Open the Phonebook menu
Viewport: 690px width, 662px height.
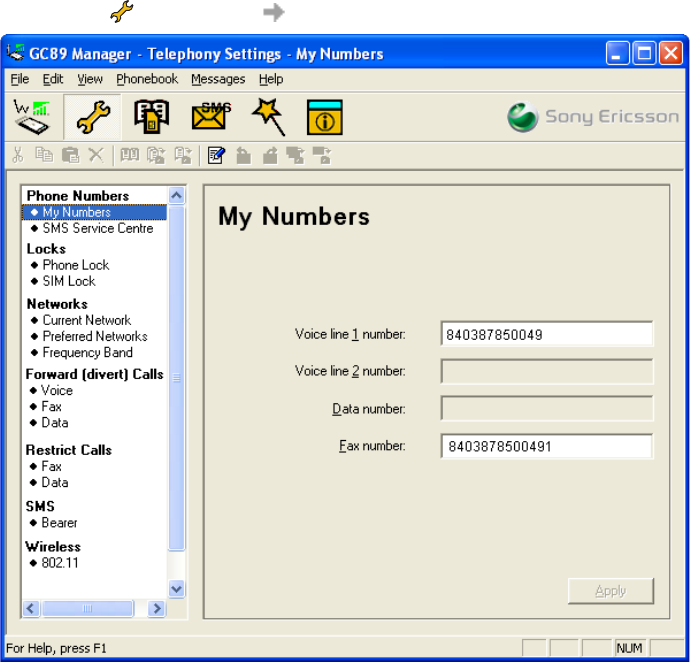tap(147, 79)
